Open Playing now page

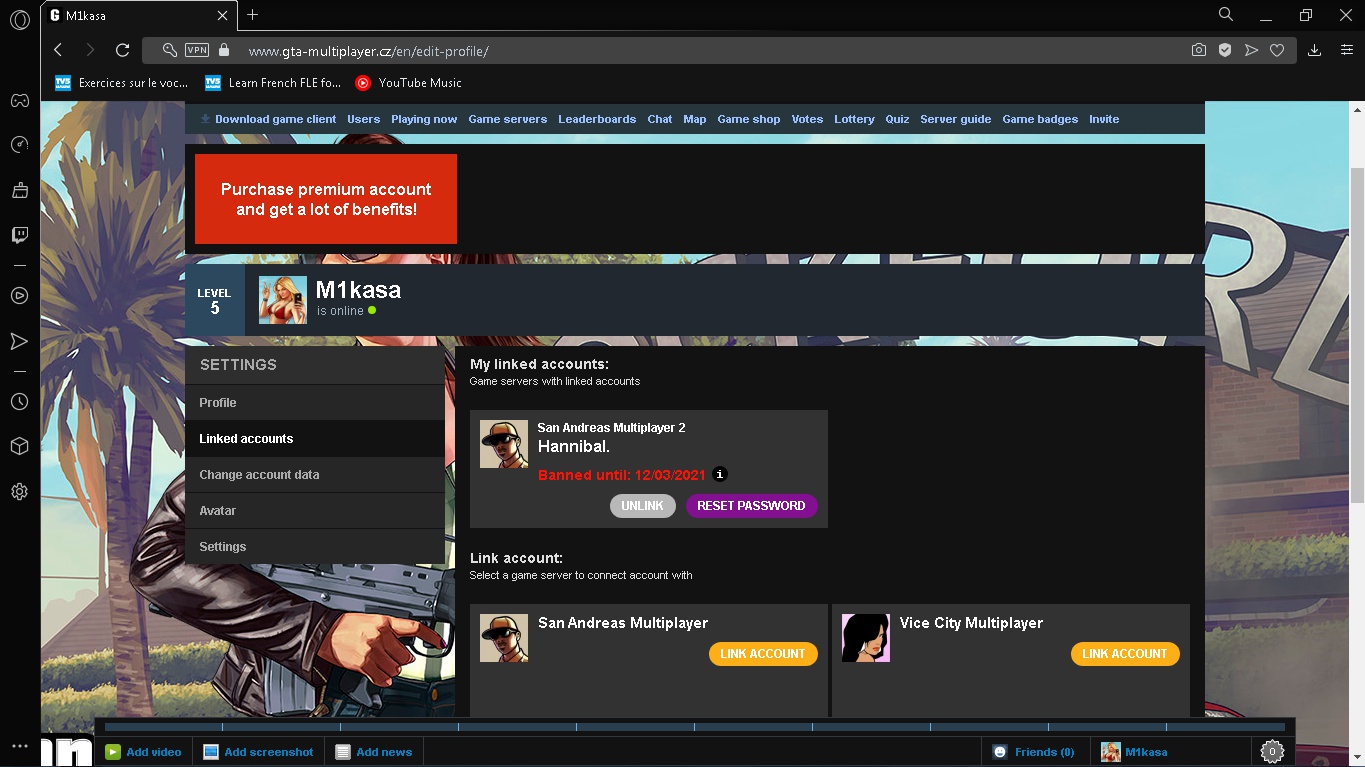424,119
